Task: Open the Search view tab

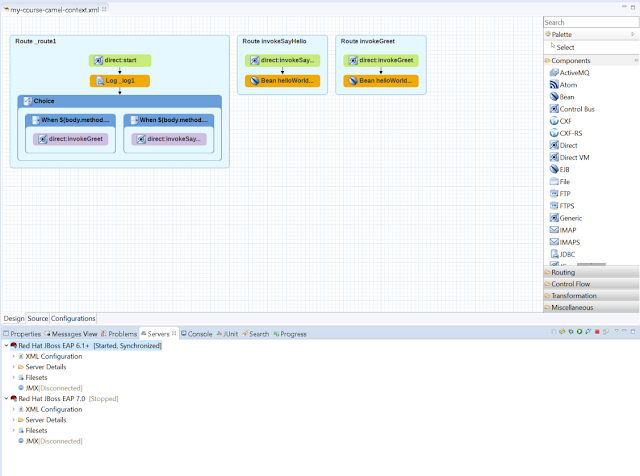Action: click(x=256, y=334)
